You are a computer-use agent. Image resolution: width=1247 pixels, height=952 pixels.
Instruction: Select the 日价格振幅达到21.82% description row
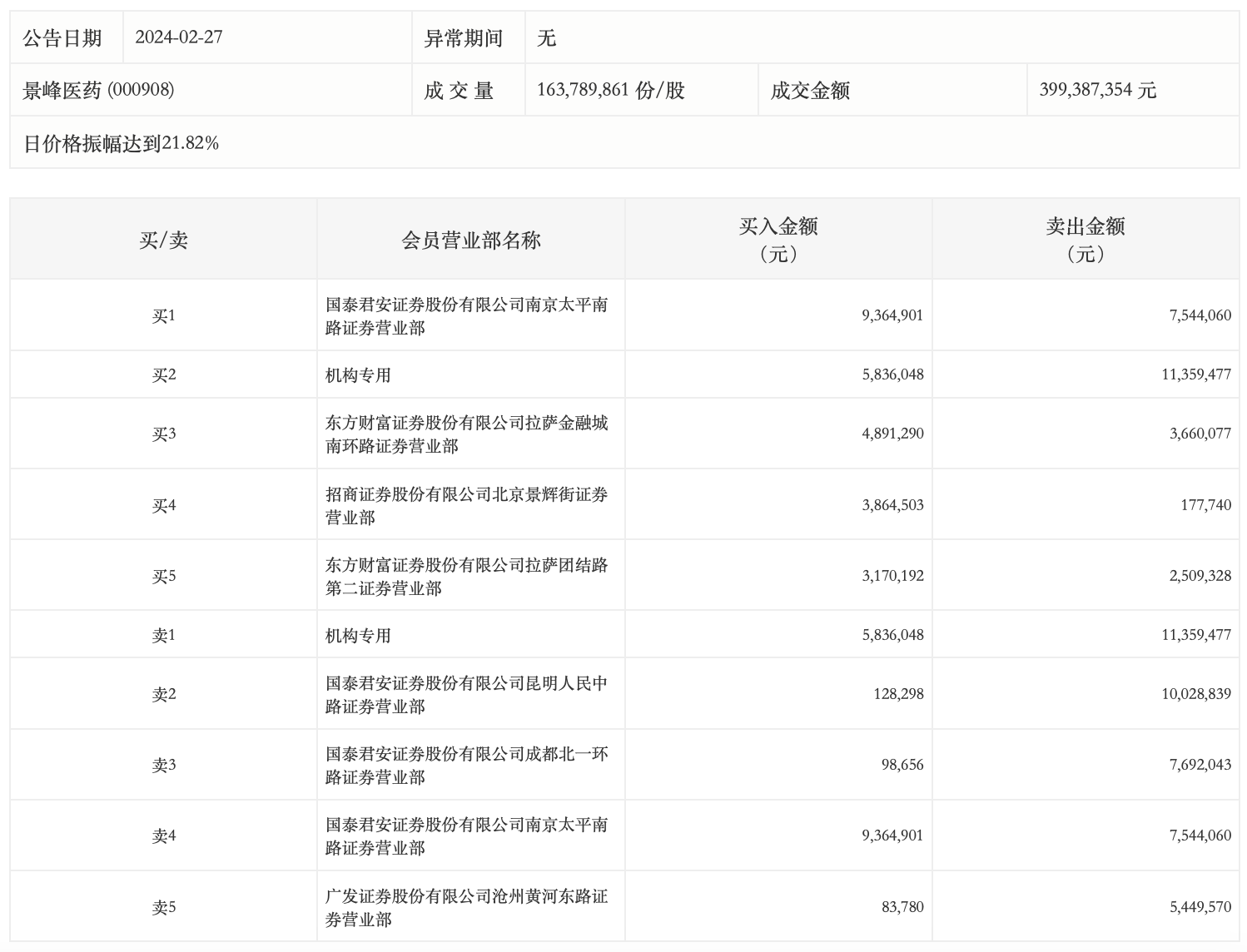pyautogui.click(x=122, y=143)
